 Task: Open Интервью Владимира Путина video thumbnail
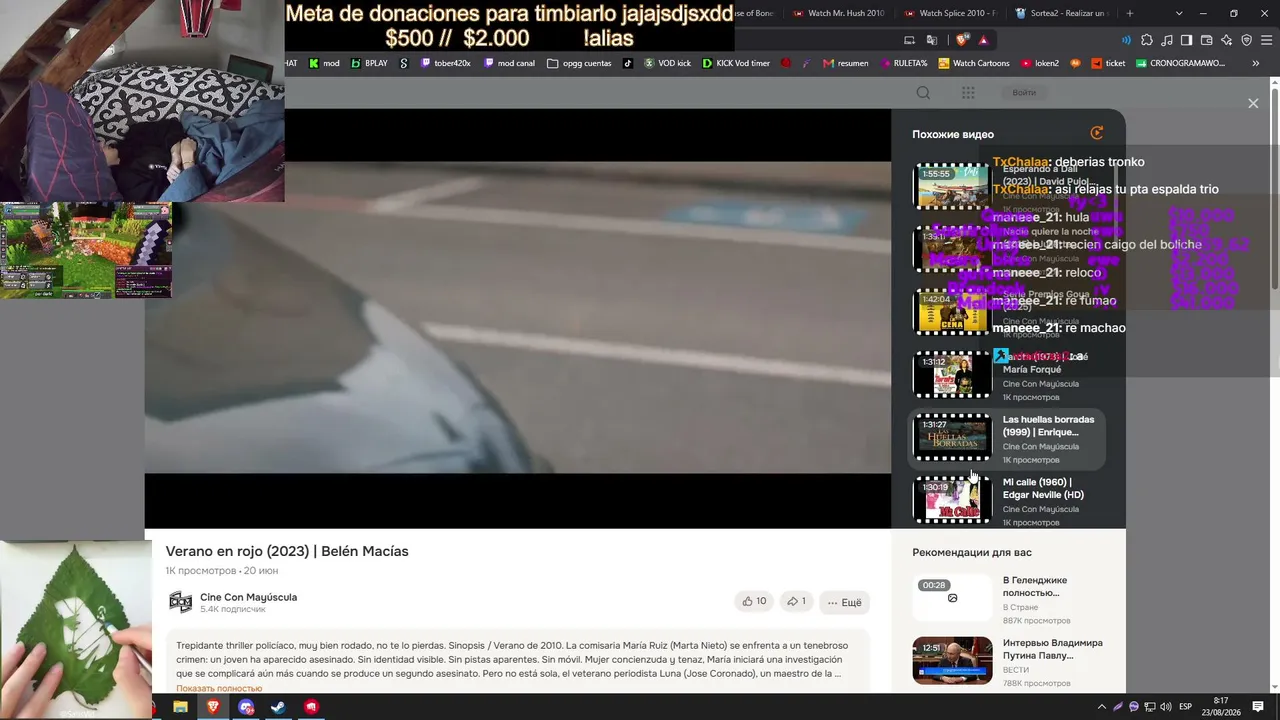point(952,660)
